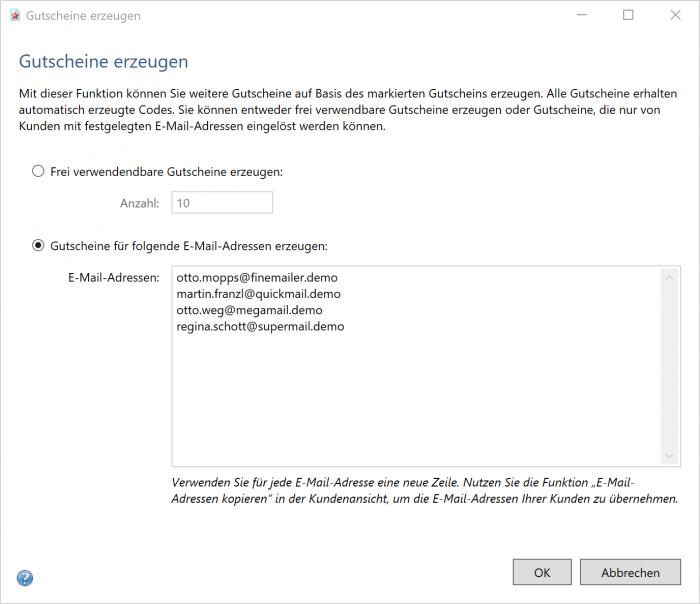Click the Gutscheine erzeugen title bar app icon

[14, 16]
